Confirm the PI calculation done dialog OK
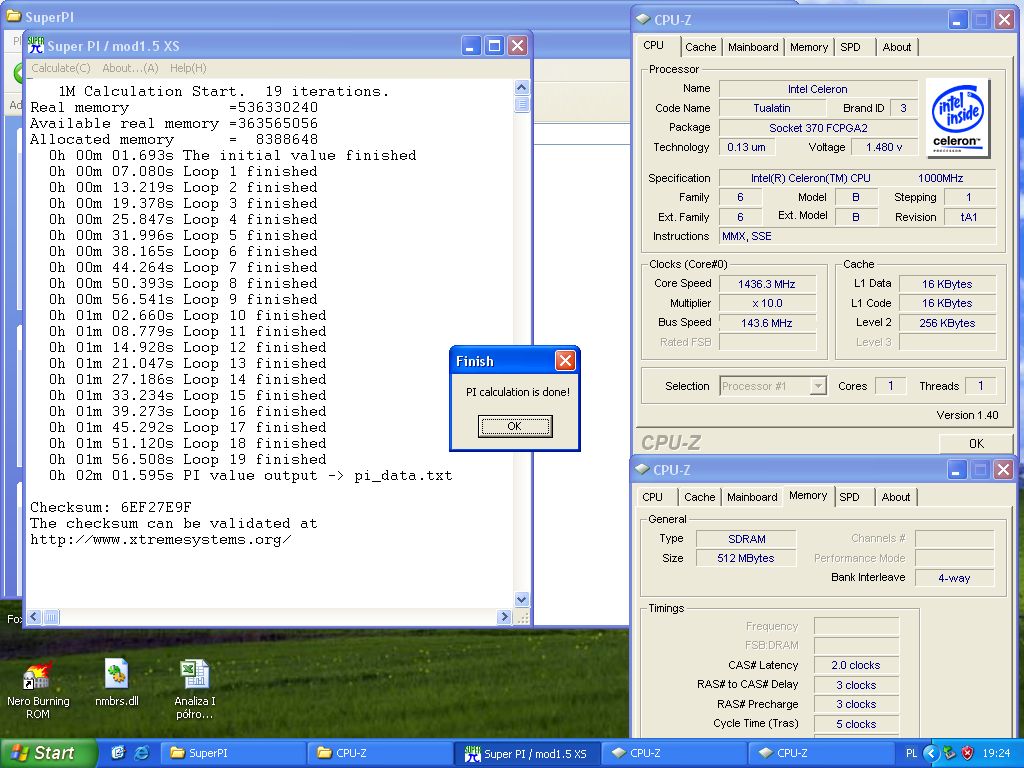The height and width of the screenshot is (768, 1024). (x=515, y=426)
